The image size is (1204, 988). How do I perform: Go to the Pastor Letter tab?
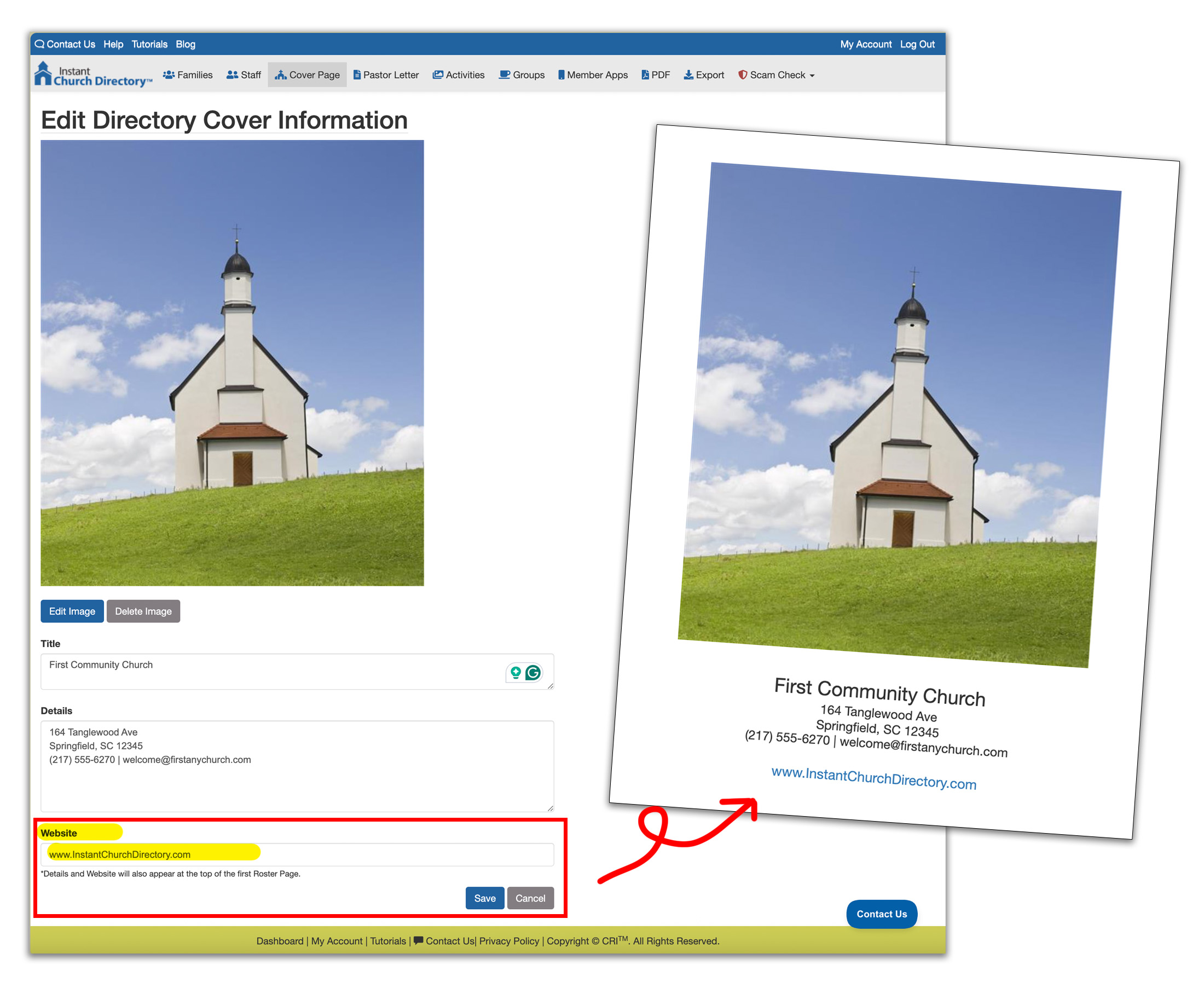(386, 75)
